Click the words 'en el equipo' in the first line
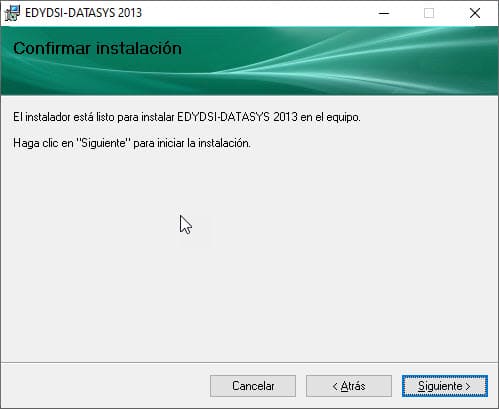This screenshot has width=499, height=409. tap(330, 117)
